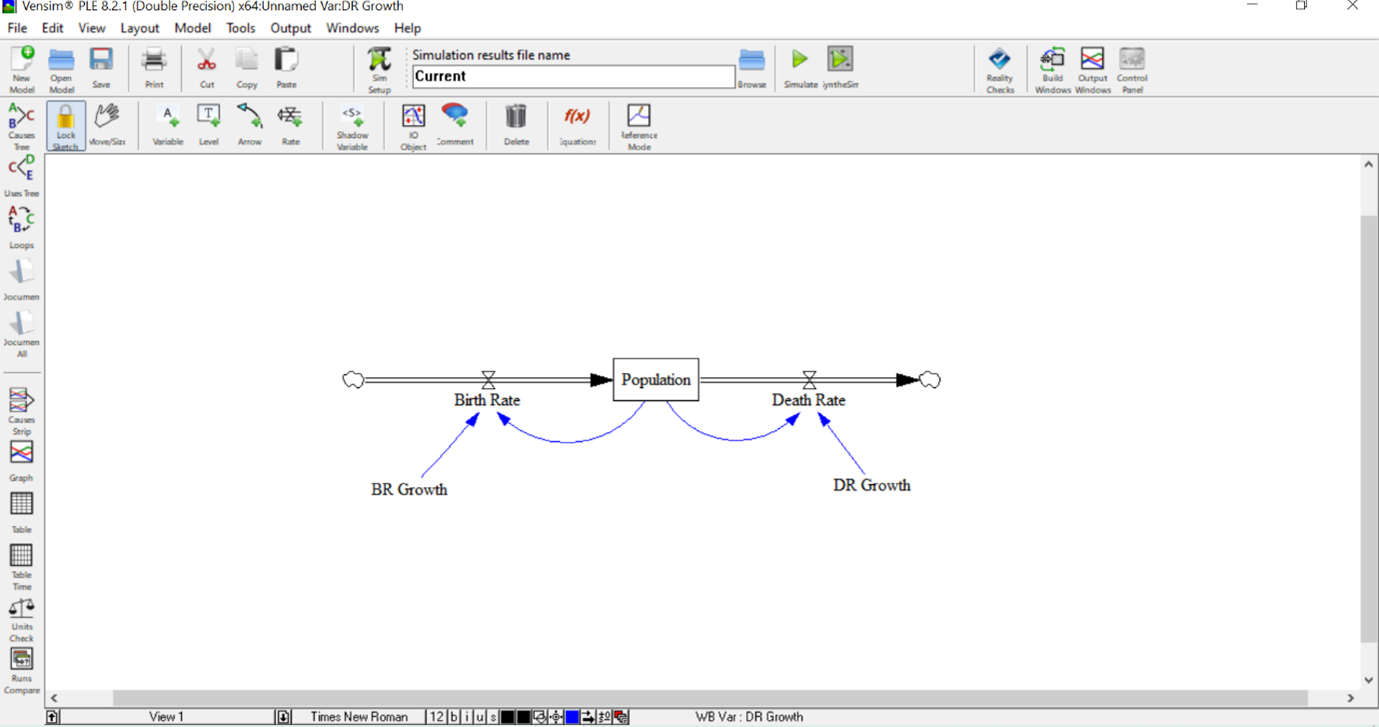1379x727 pixels.
Task: Open a model file via the Open Model icon
Action: [x=61, y=69]
